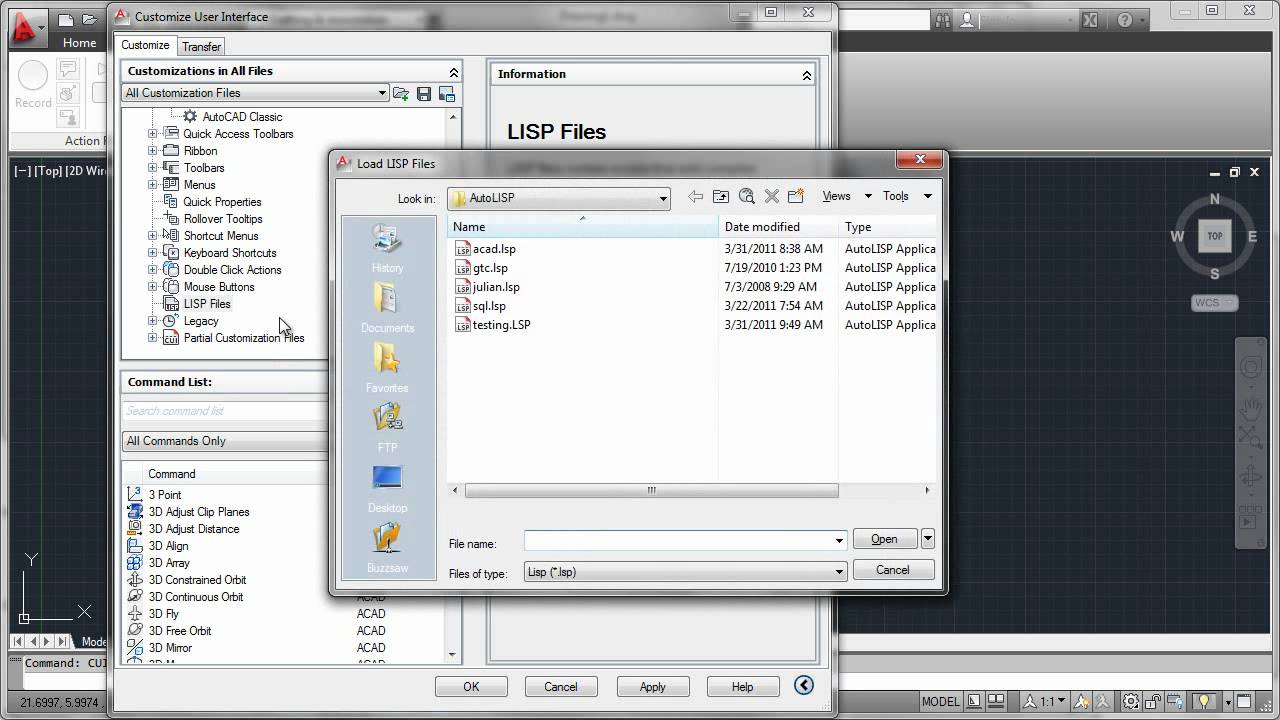Image resolution: width=1280 pixels, height=720 pixels.
Task: Click the 3D Align command icon
Action: (x=135, y=545)
